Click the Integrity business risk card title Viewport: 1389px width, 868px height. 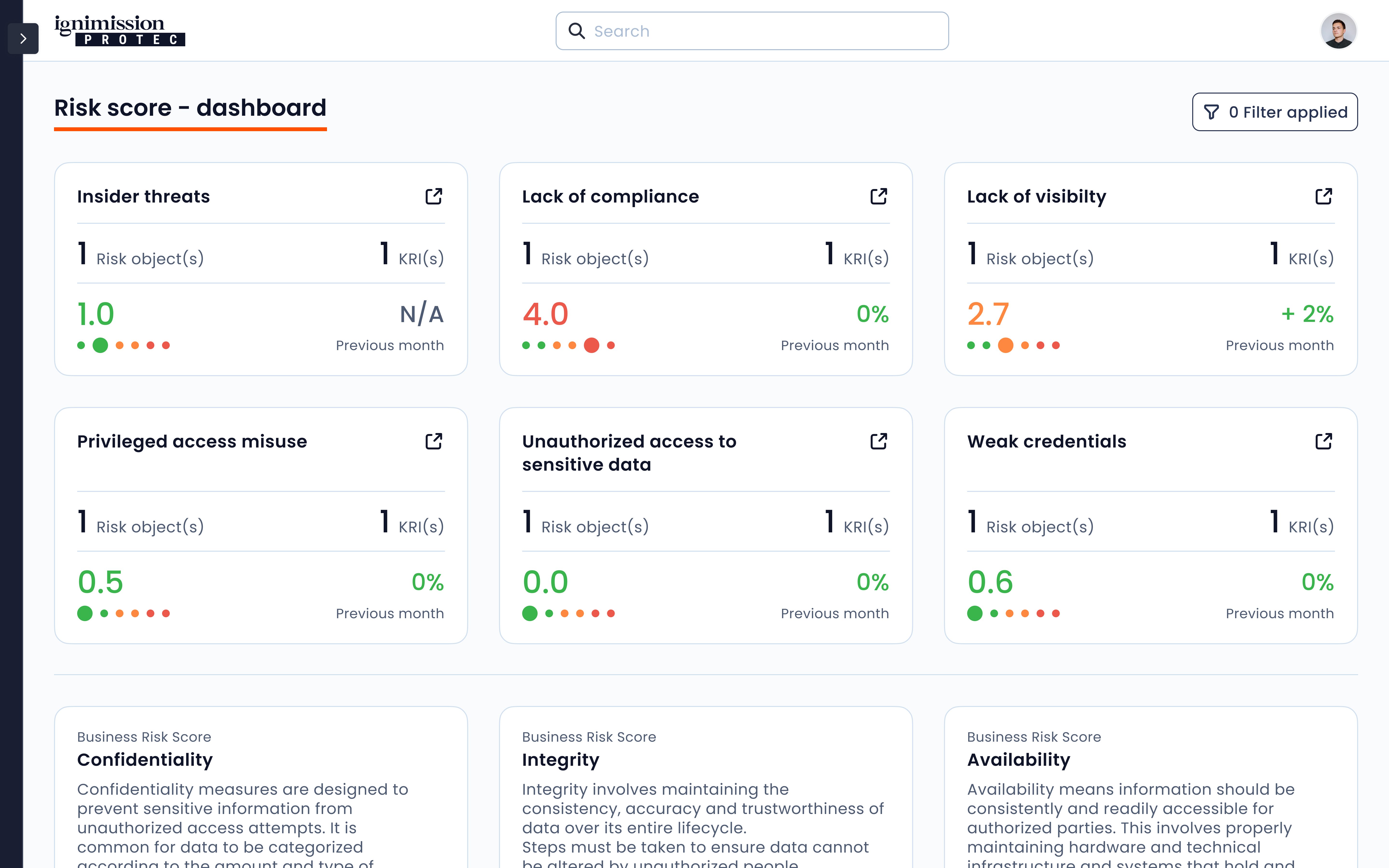(x=560, y=759)
